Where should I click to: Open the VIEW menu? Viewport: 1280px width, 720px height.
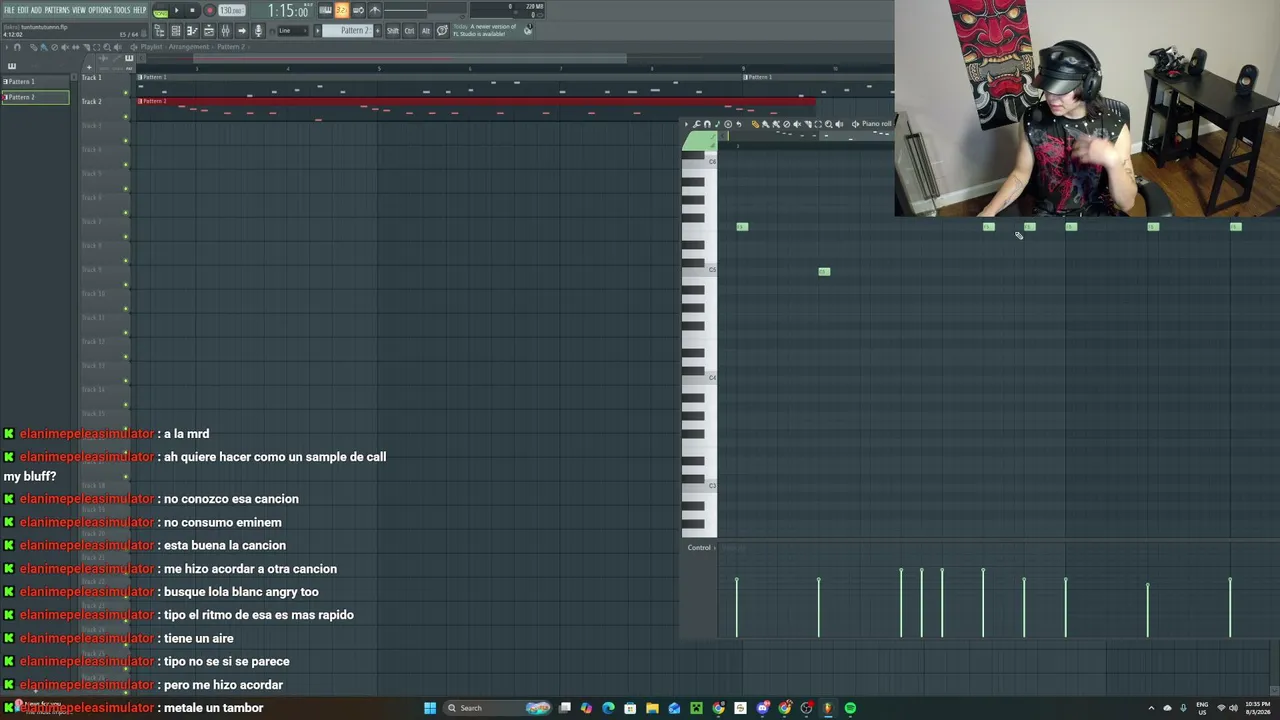[x=79, y=10]
